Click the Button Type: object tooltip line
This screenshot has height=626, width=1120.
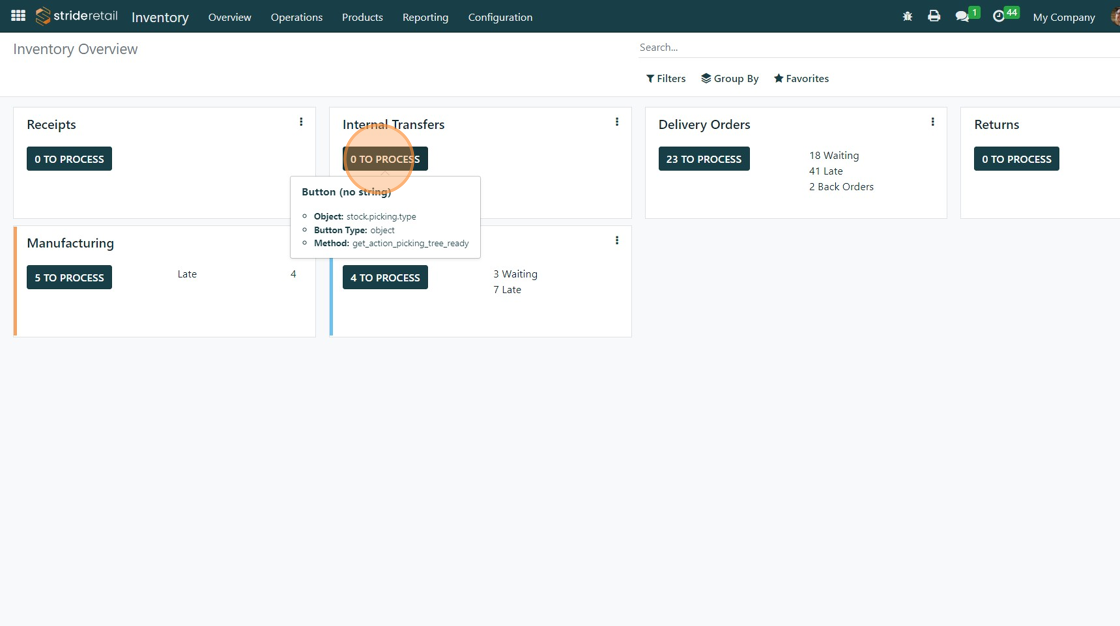[x=354, y=230]
